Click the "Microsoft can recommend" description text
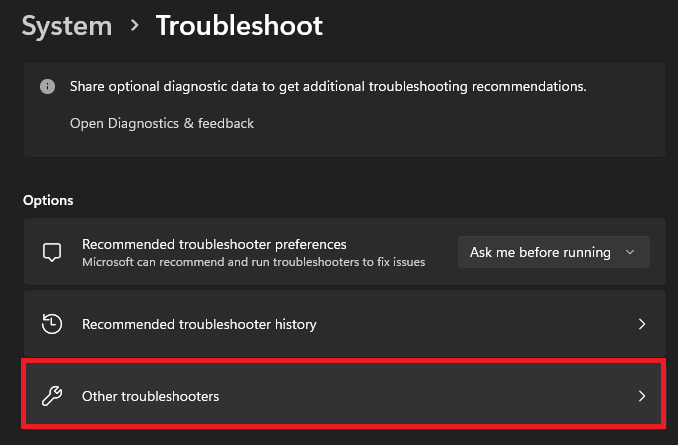 [253, 262]
